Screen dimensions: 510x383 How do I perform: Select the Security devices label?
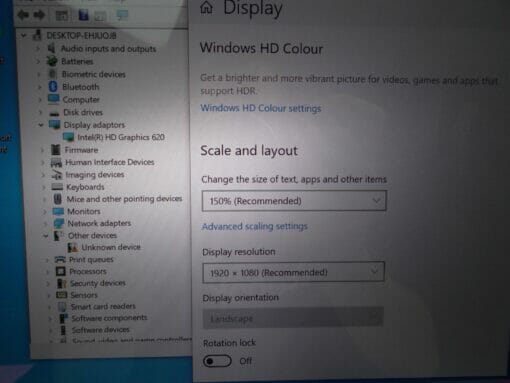click(x=98, y=283)
